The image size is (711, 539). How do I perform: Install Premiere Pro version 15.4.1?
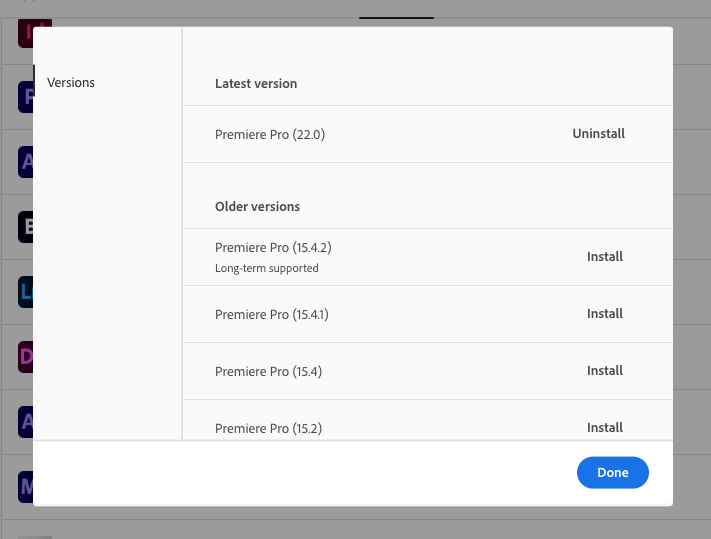click(x=604, y=314)
